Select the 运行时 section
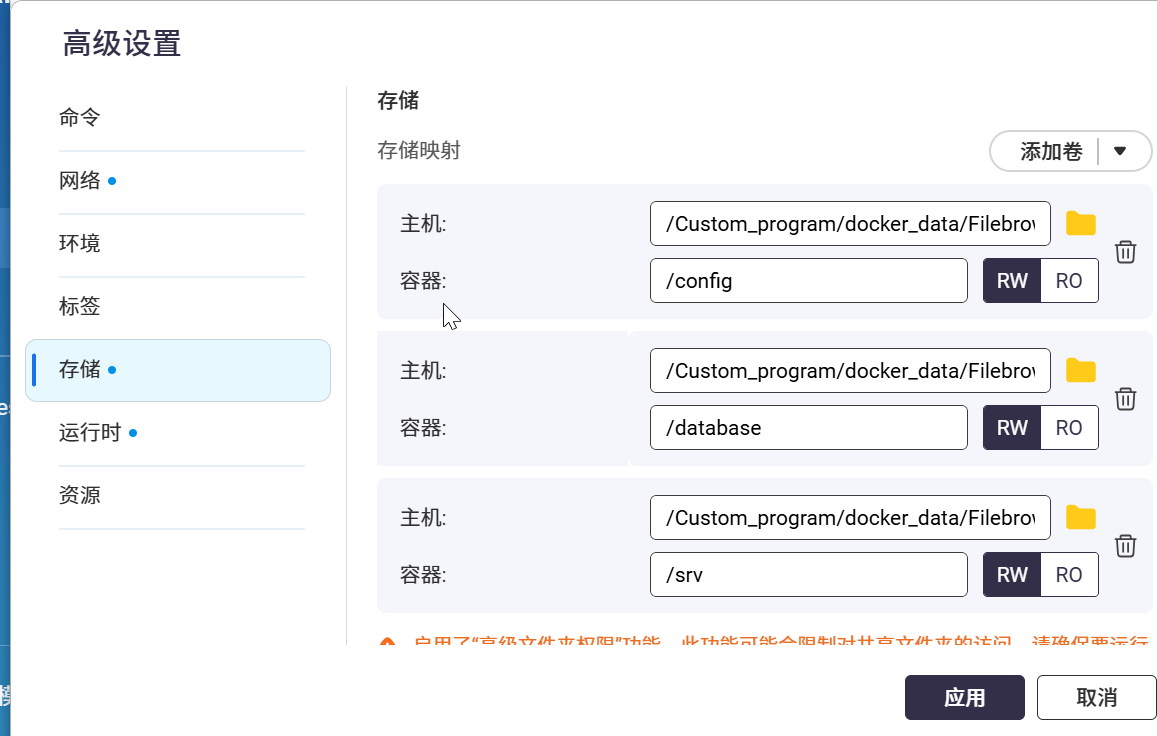This screenshot has height=736, width=1157. (x=90, y=433)
